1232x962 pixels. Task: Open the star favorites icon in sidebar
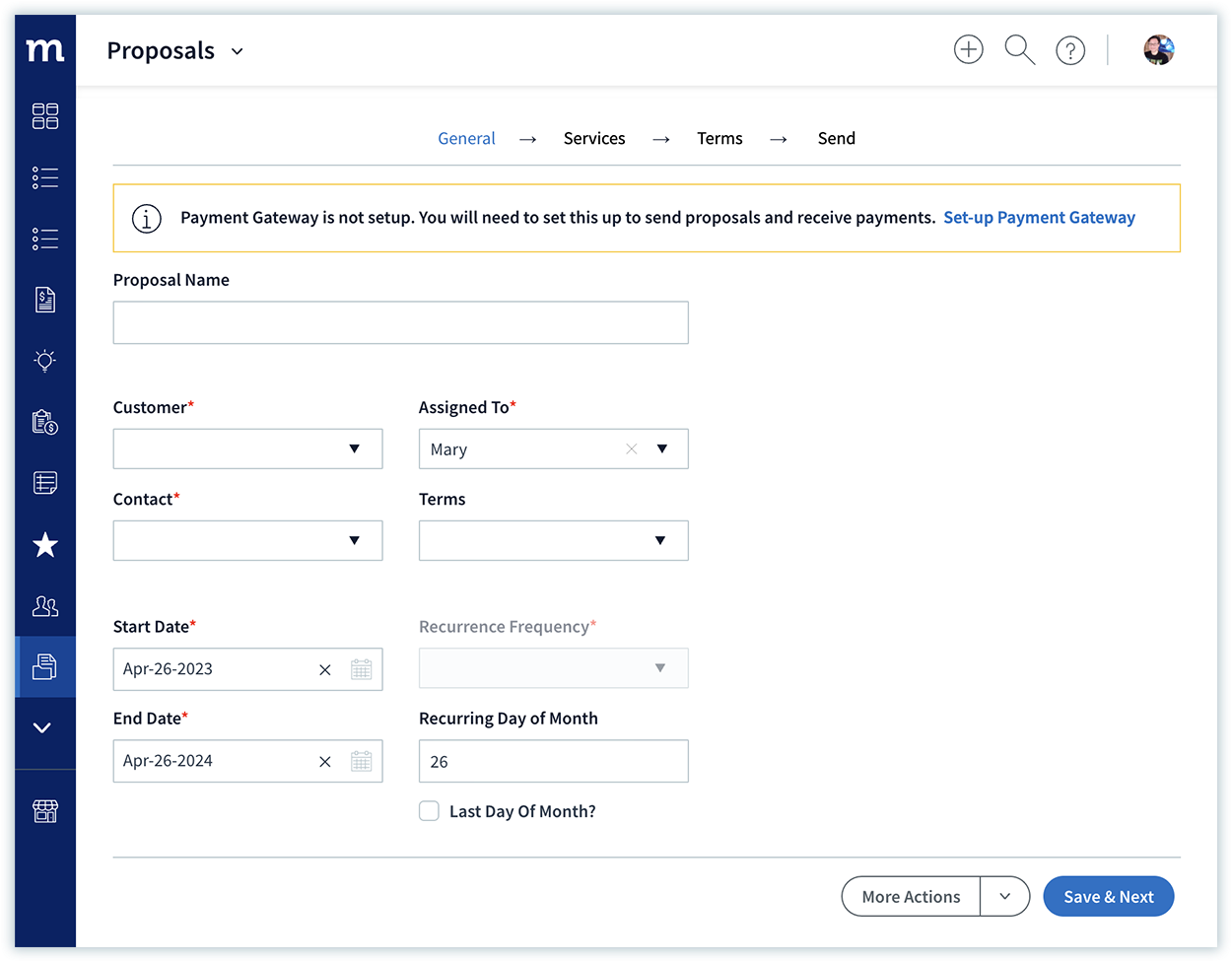[x=45, y=544]
